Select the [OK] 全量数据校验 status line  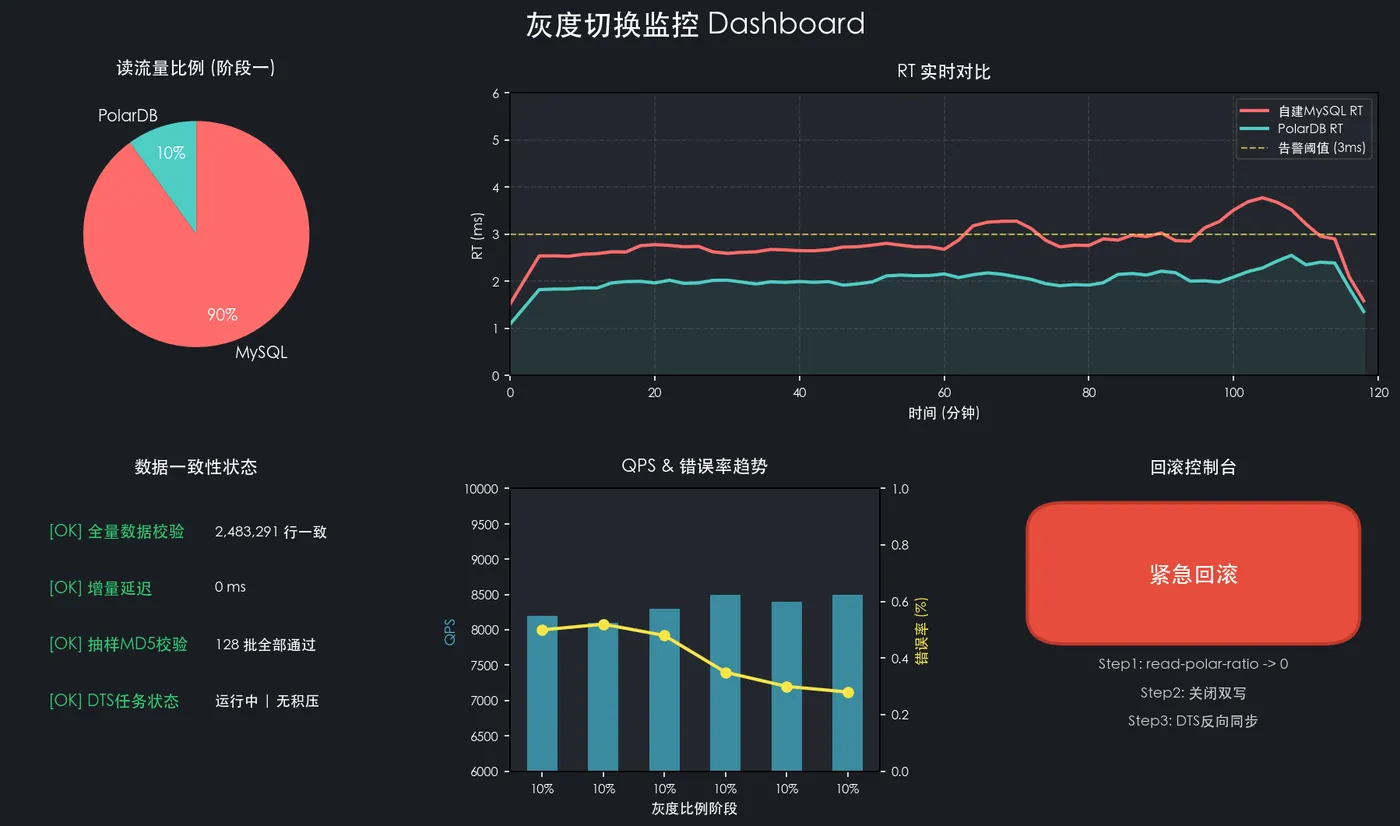[117, 531]
